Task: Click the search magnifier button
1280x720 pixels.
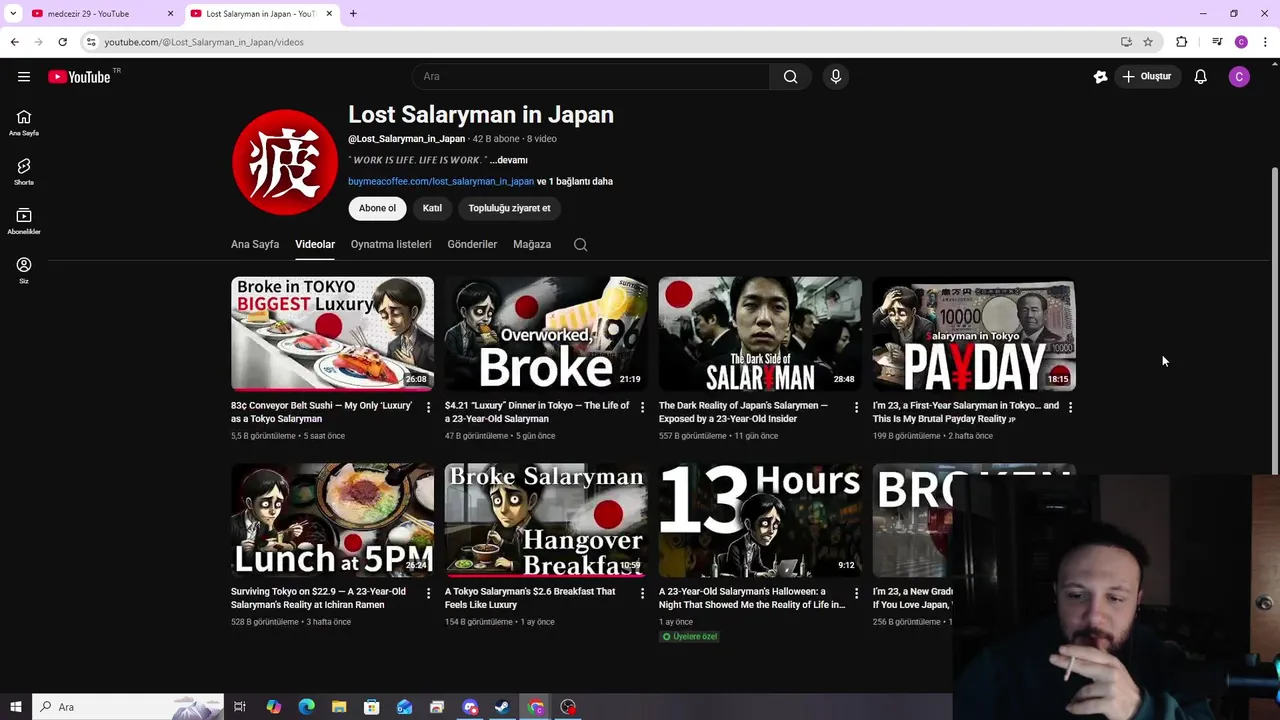Action: 790,76
